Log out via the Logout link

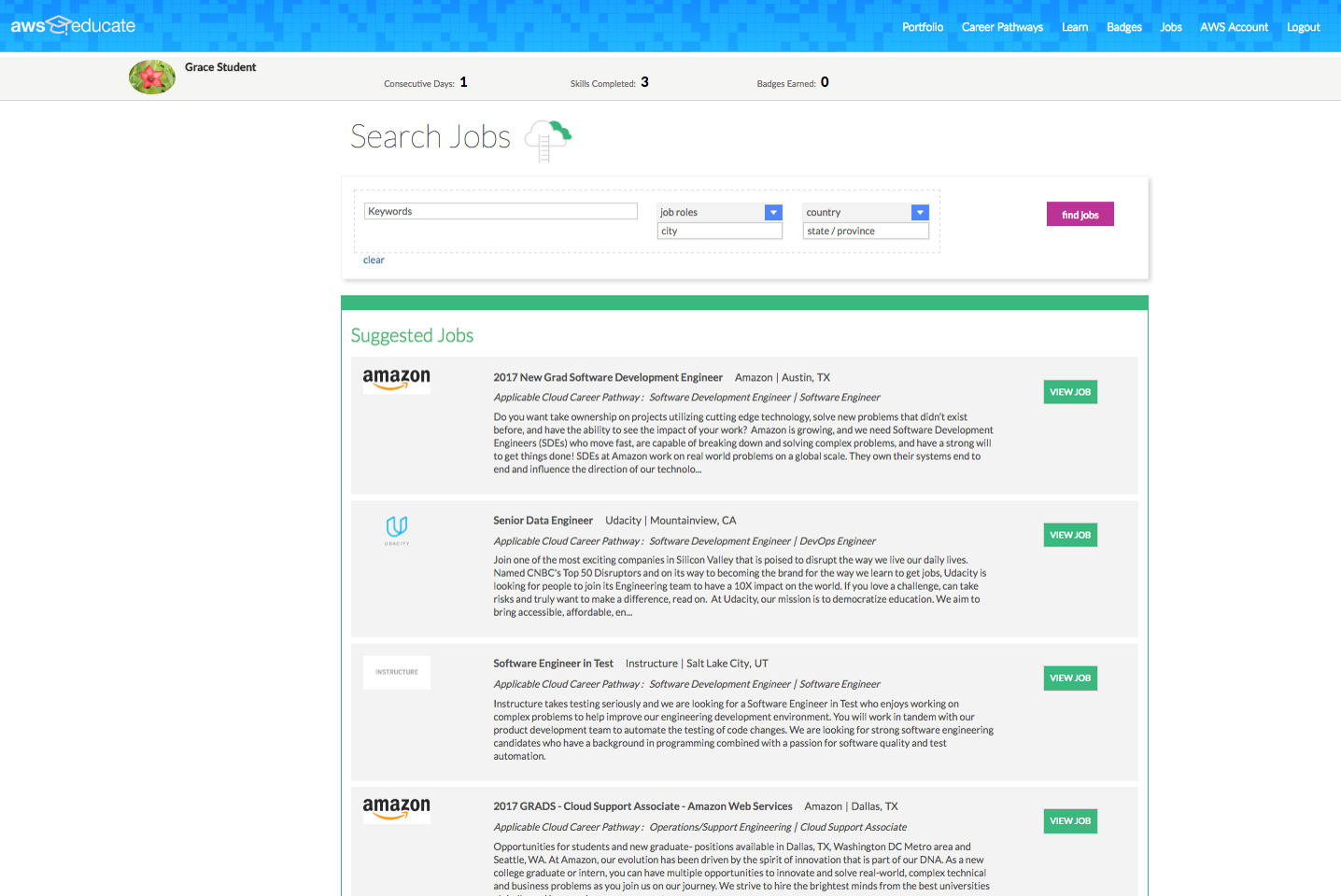click(x=1303, y=27)
